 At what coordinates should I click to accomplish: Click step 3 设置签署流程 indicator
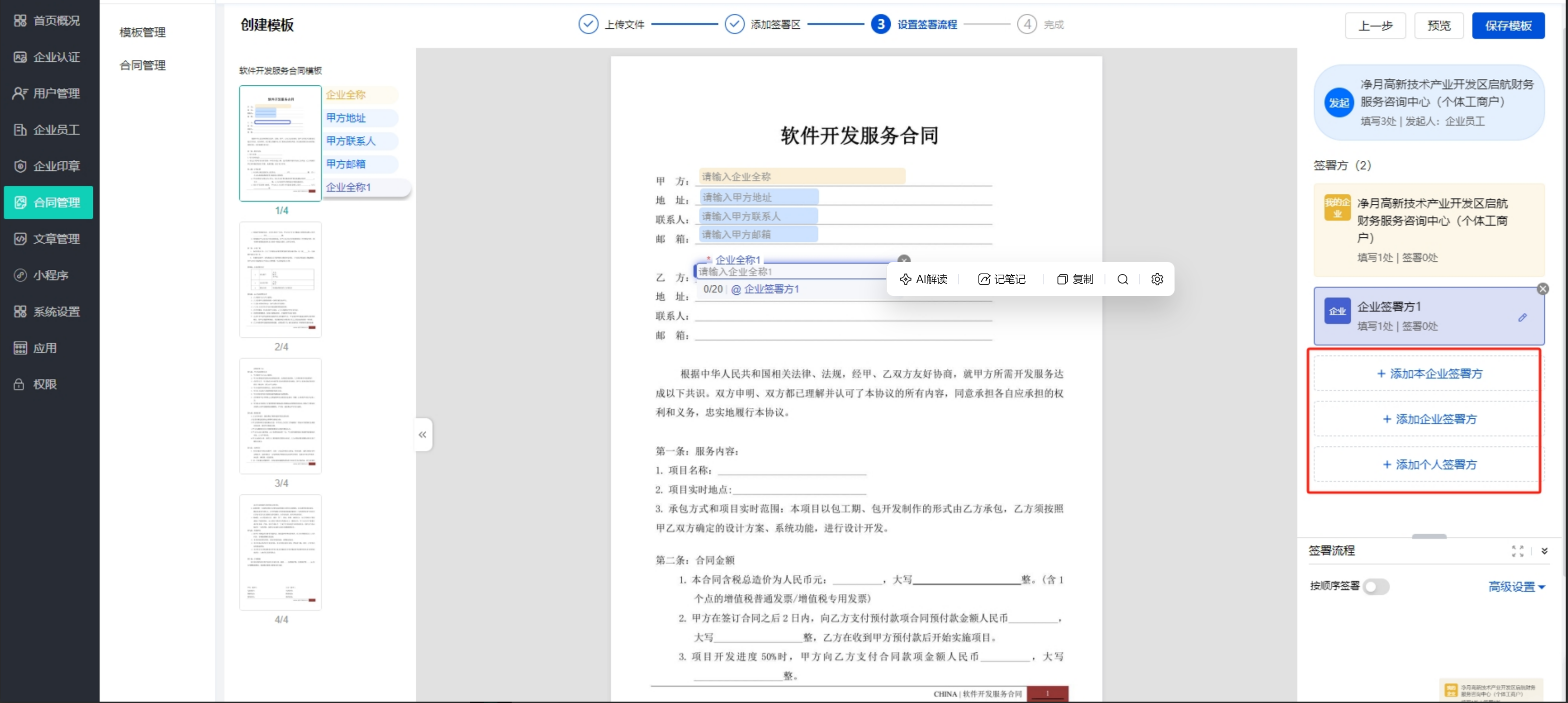click(880, 24)
